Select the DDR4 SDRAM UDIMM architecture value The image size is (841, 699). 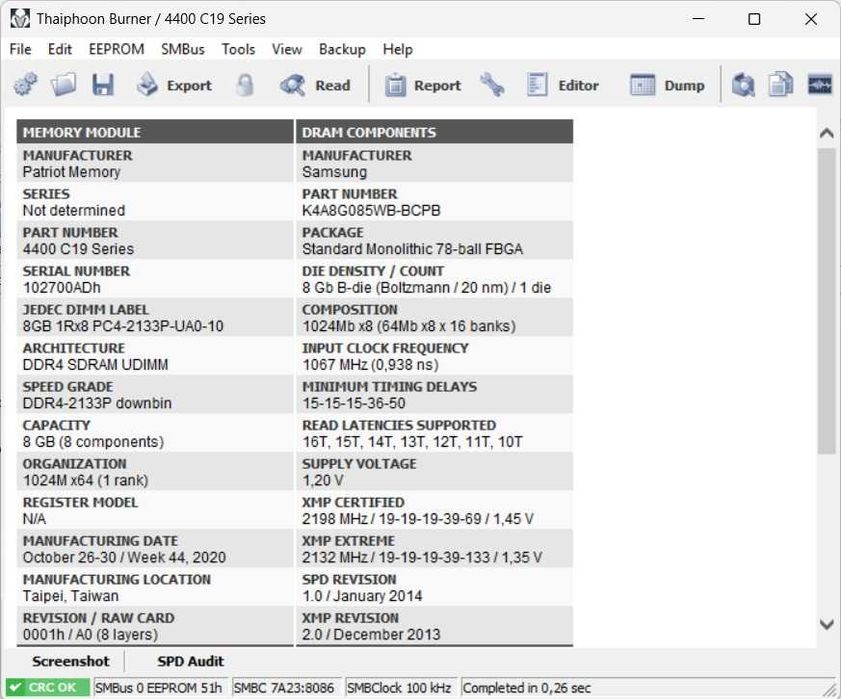point(95,365)
